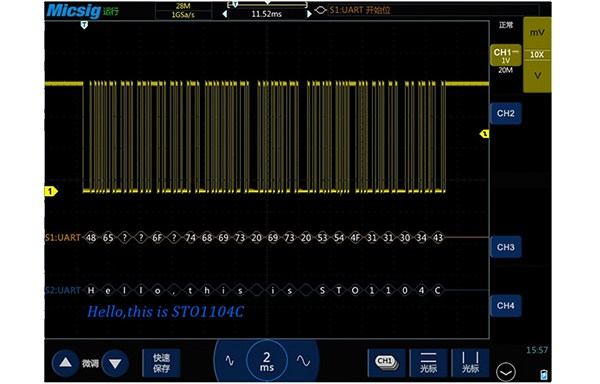The height and width of the screenshot is (384, 600).
Task: Shift trigger position right with the arrow
Action: (309, 14)
